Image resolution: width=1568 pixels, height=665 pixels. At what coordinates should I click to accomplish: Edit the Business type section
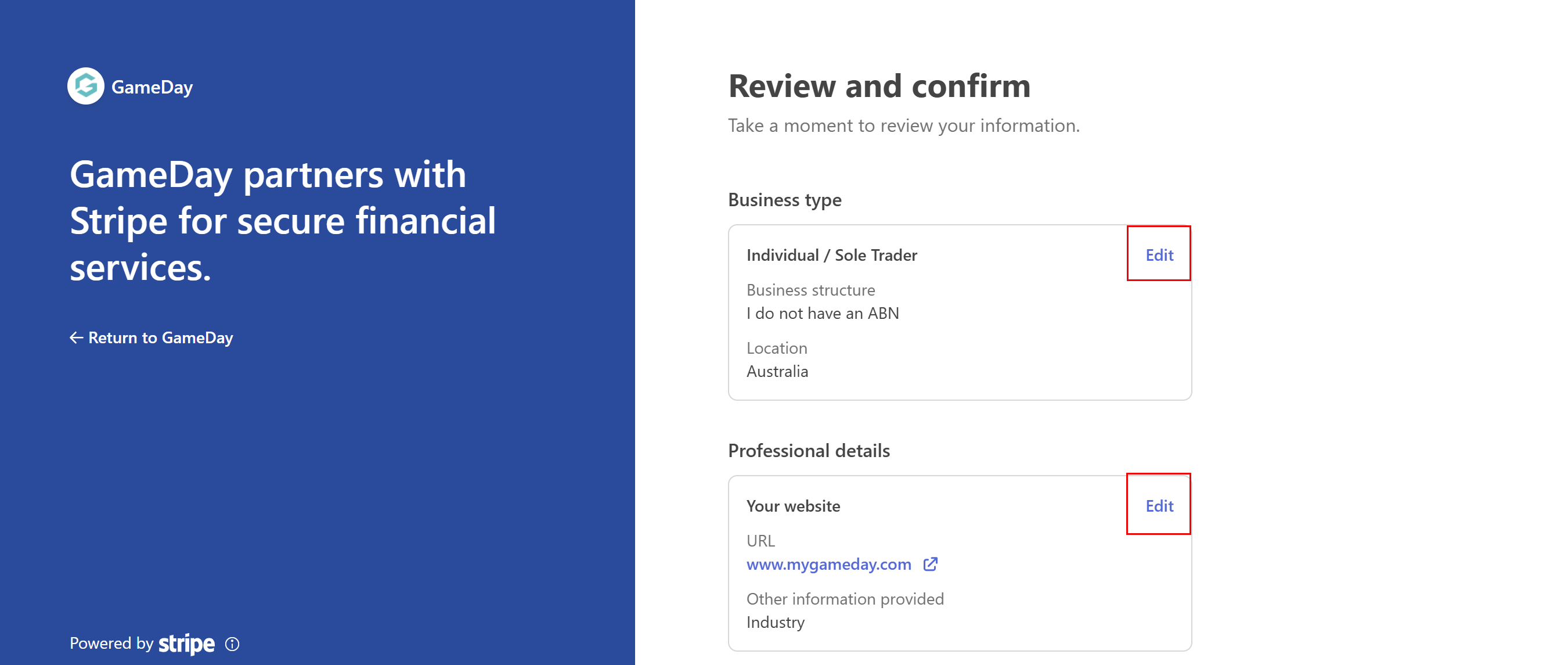point(1158,254)
